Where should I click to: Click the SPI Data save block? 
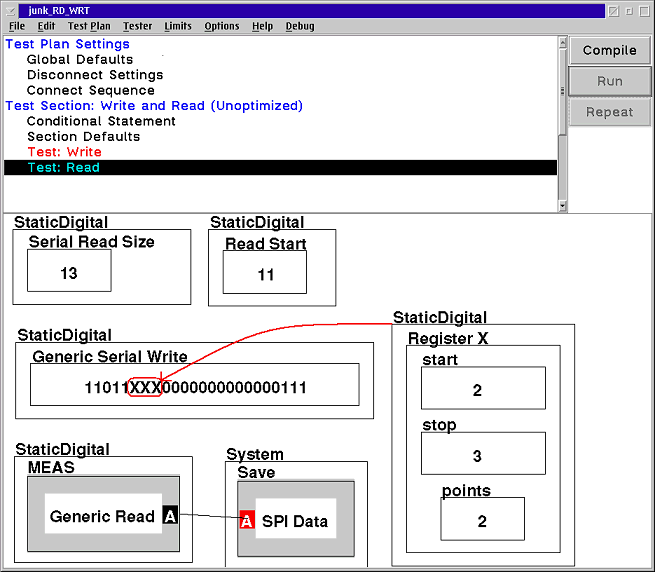[296, 519]
